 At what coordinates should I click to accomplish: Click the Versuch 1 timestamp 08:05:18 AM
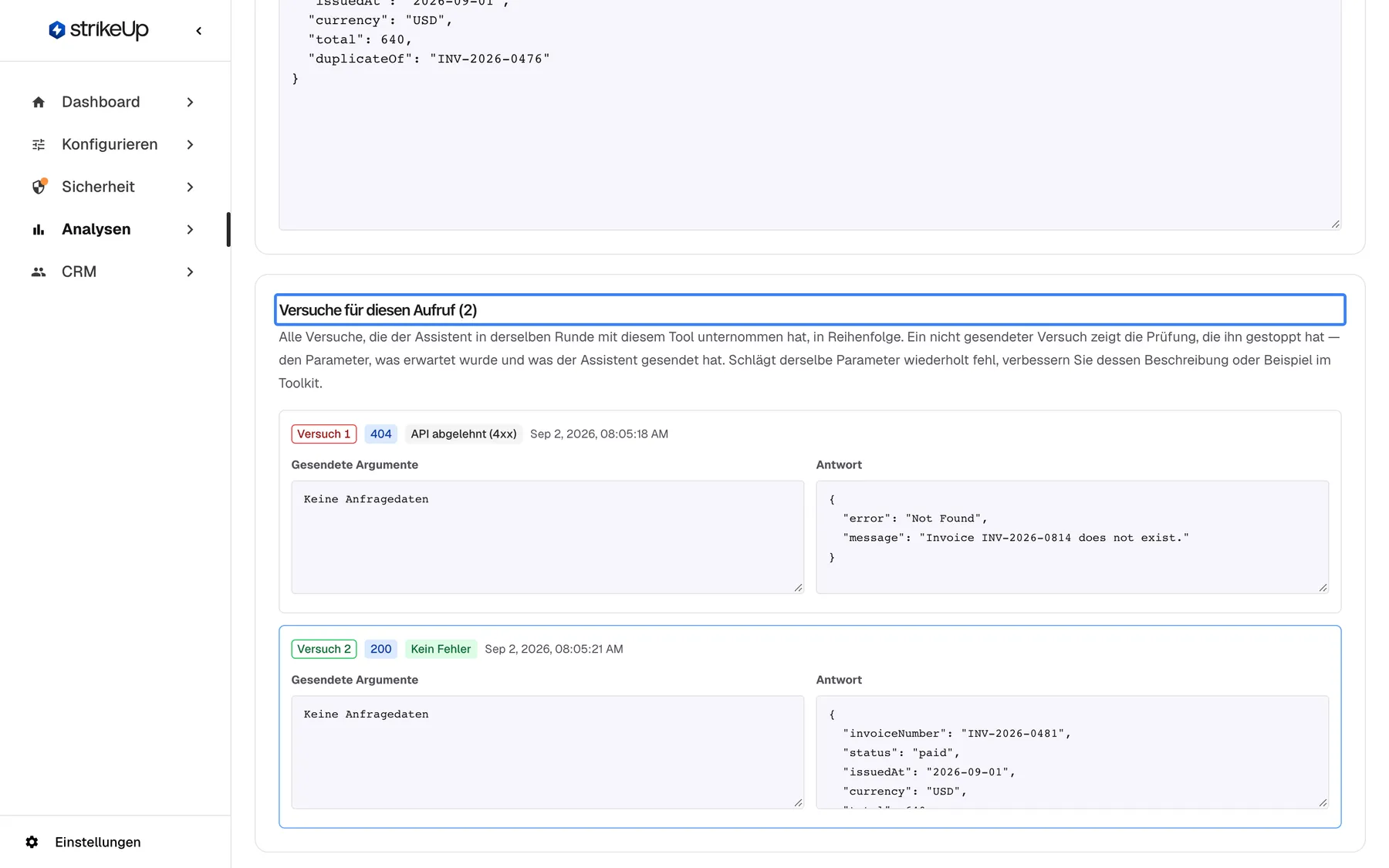tap(599, 434)
